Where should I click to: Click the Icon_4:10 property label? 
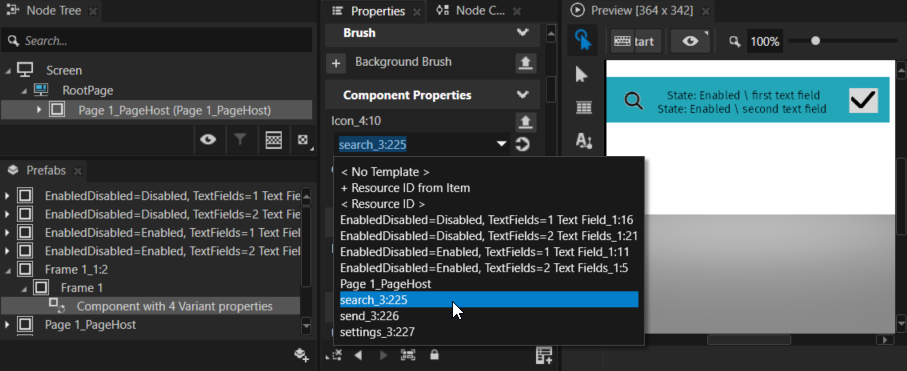tap(356, 121)
